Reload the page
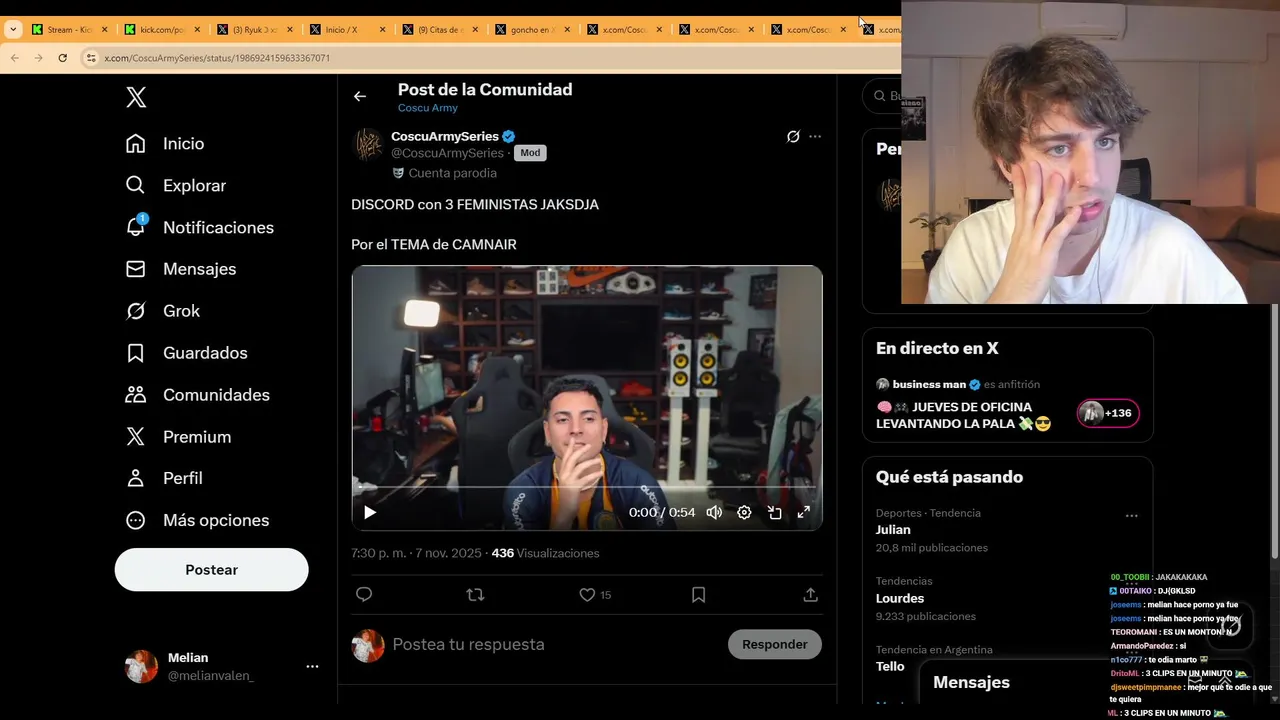The image size is (1280, 720). tap(62, 58)
